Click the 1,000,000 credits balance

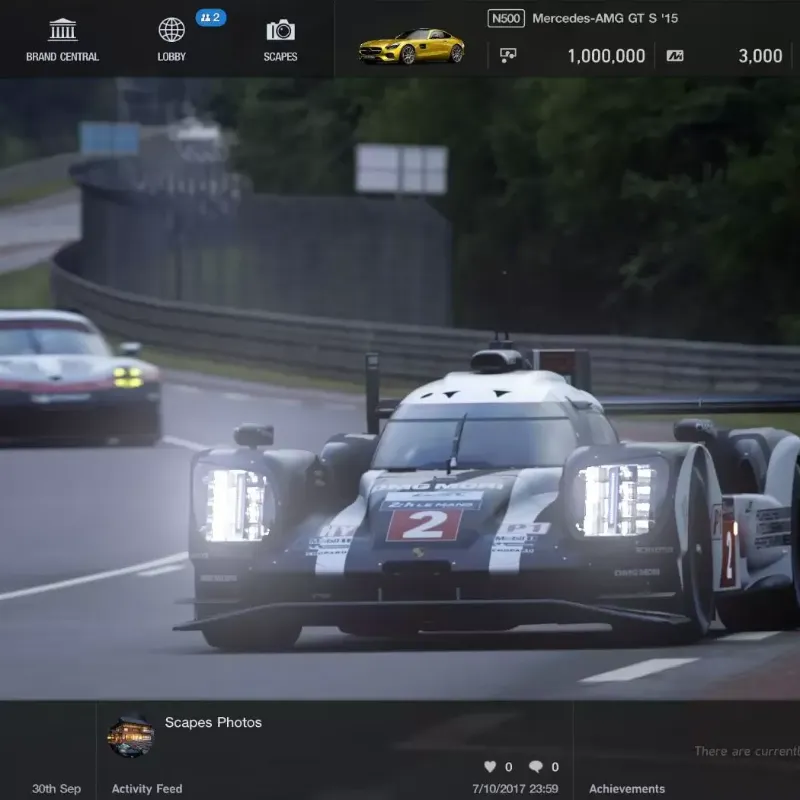click(x=606, y=56)
